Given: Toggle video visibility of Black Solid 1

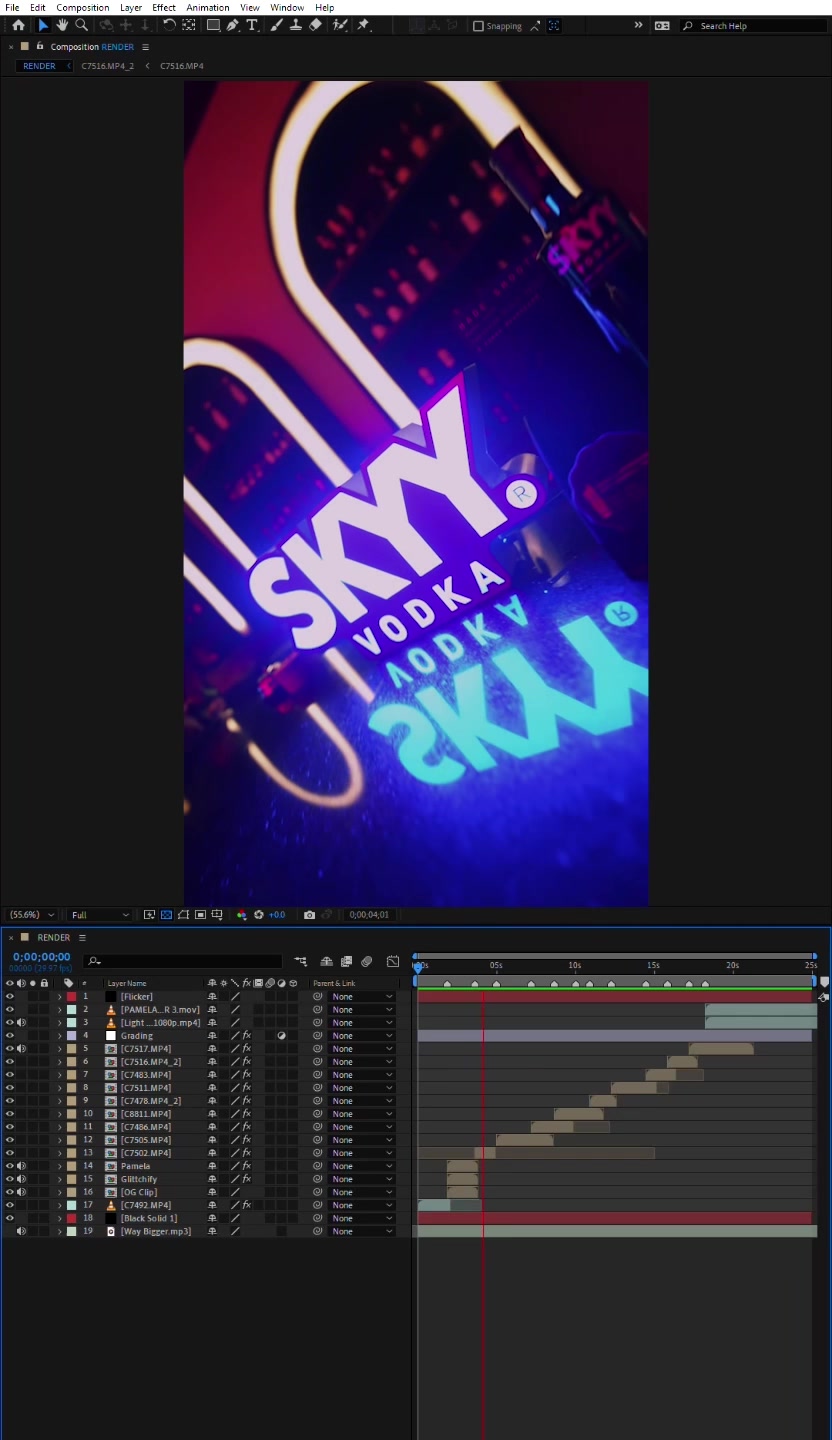Looking at the screenshot, I should click(10, 1218).
